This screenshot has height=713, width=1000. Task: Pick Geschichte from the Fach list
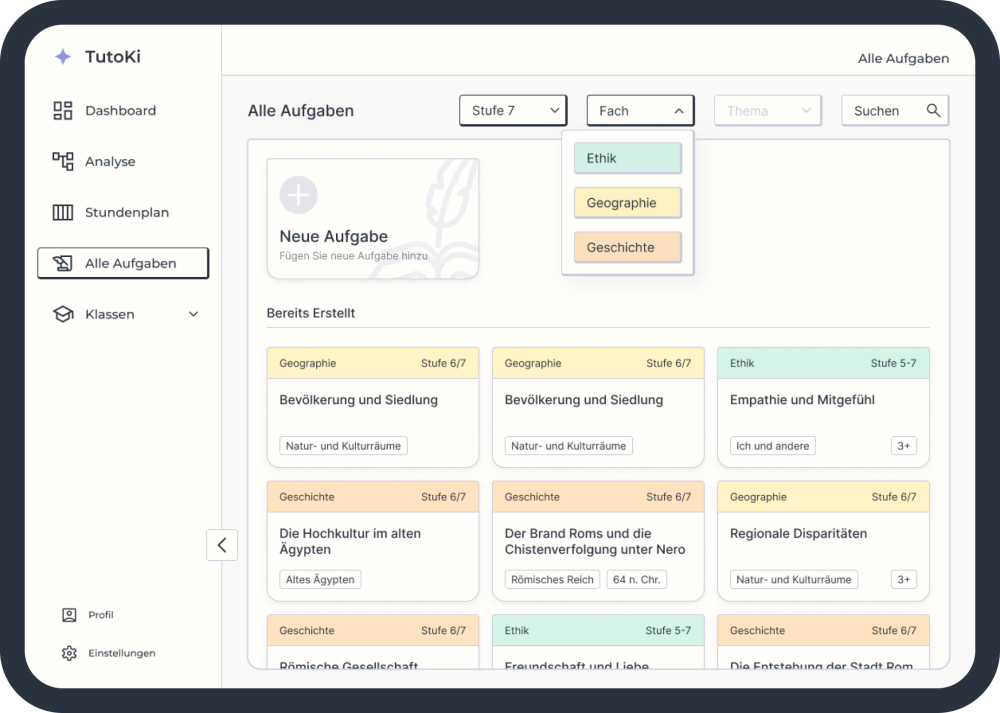pyautogui.click(x=627, y=248)
